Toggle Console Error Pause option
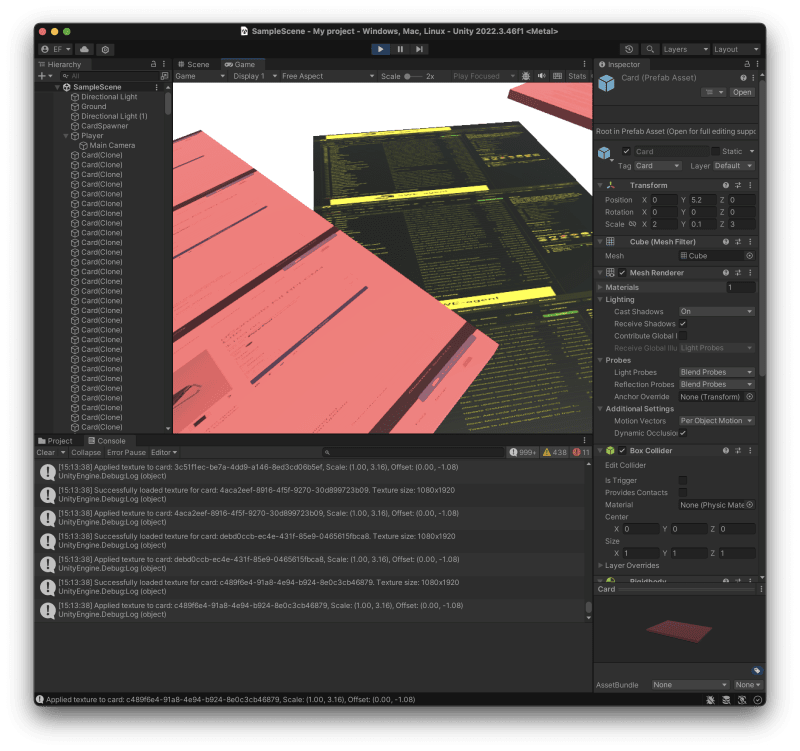 [x=126, y=453]
